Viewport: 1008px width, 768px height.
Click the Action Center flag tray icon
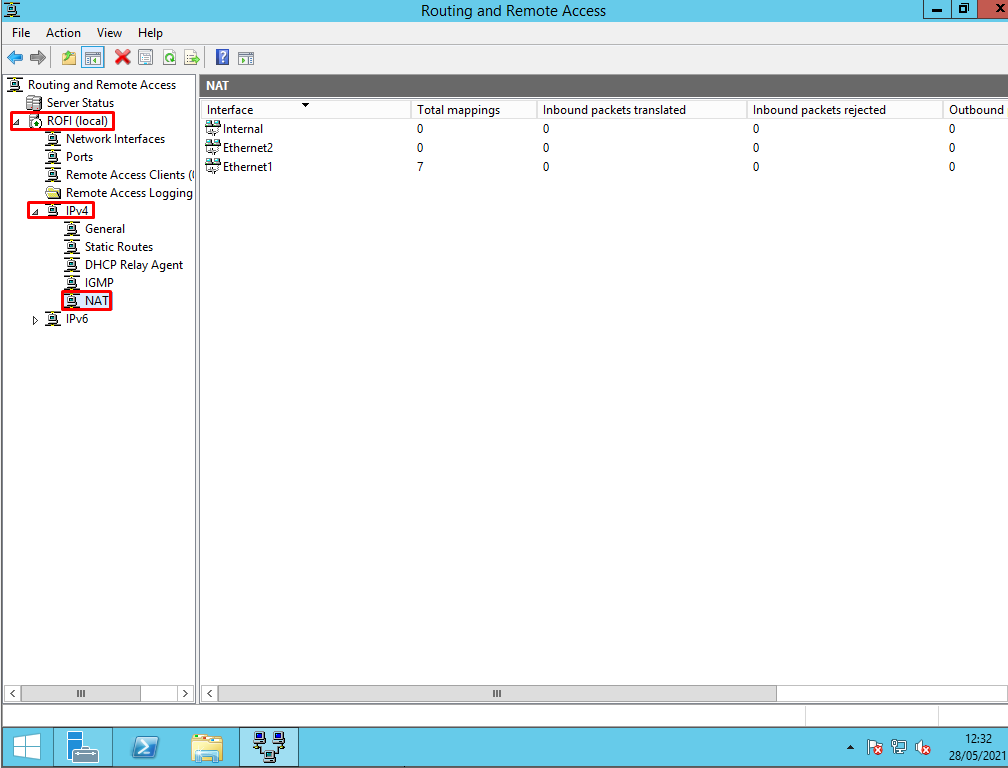pos(874,747)
